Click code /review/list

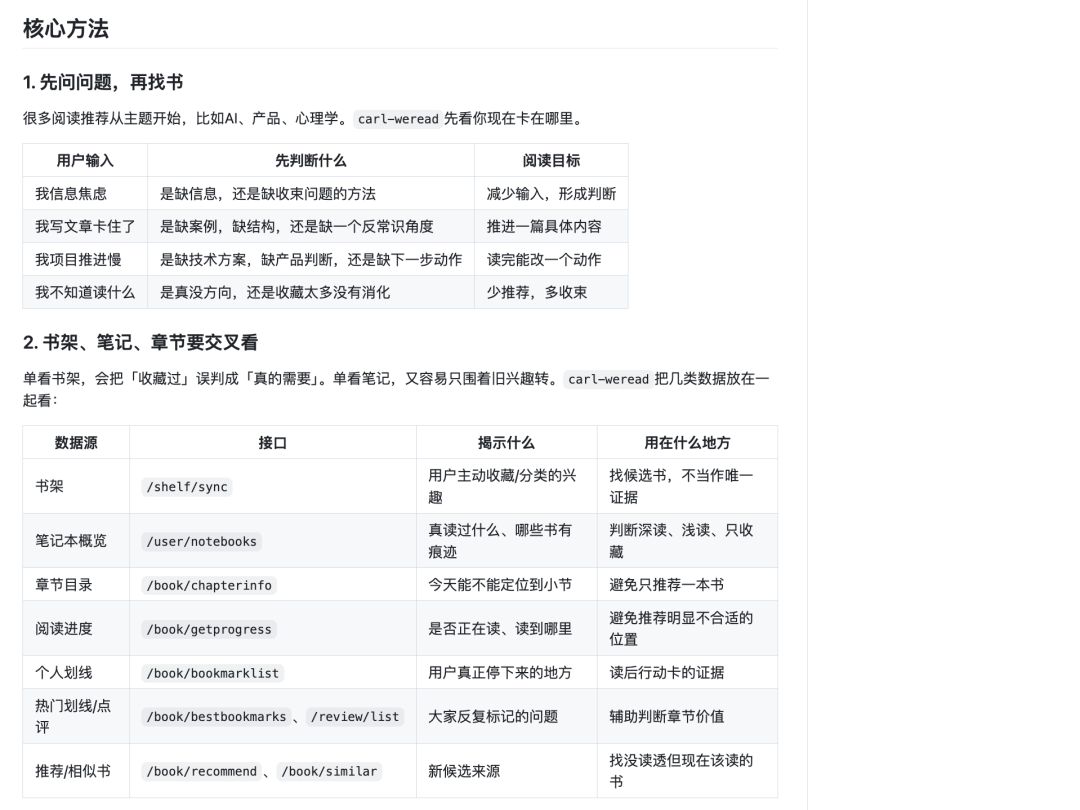(355, 717)
